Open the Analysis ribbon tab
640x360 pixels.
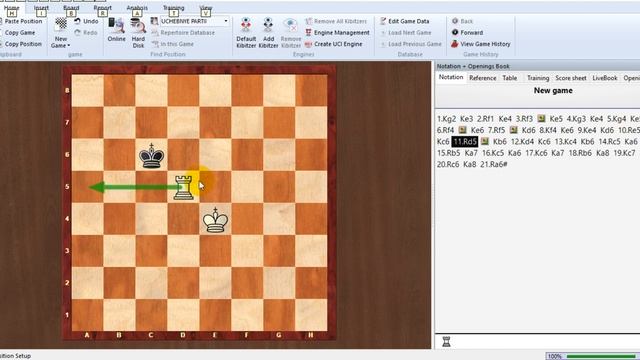point(137,8)
